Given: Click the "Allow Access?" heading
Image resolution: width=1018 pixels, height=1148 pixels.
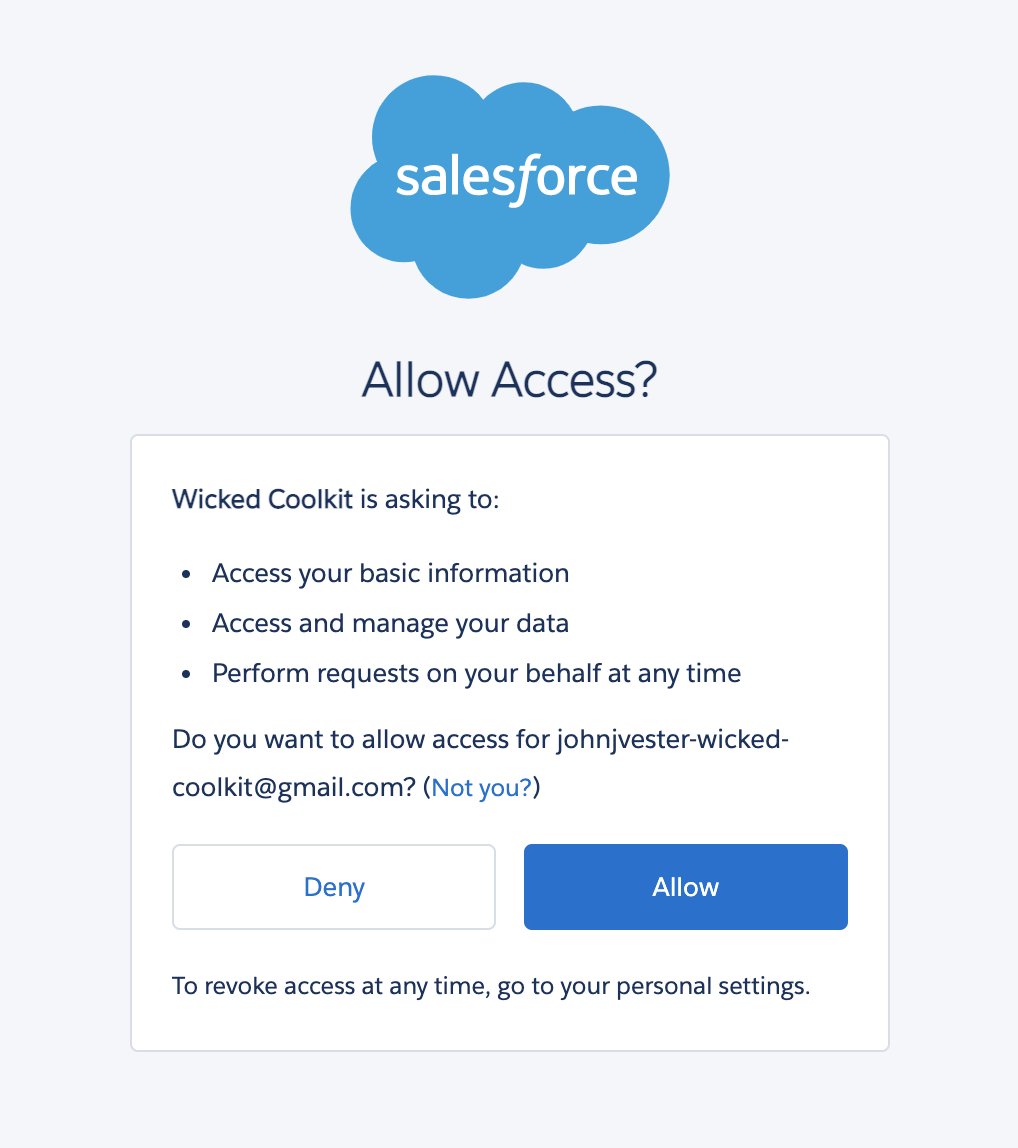Looking at the screenshot, I should pos(508,381).
